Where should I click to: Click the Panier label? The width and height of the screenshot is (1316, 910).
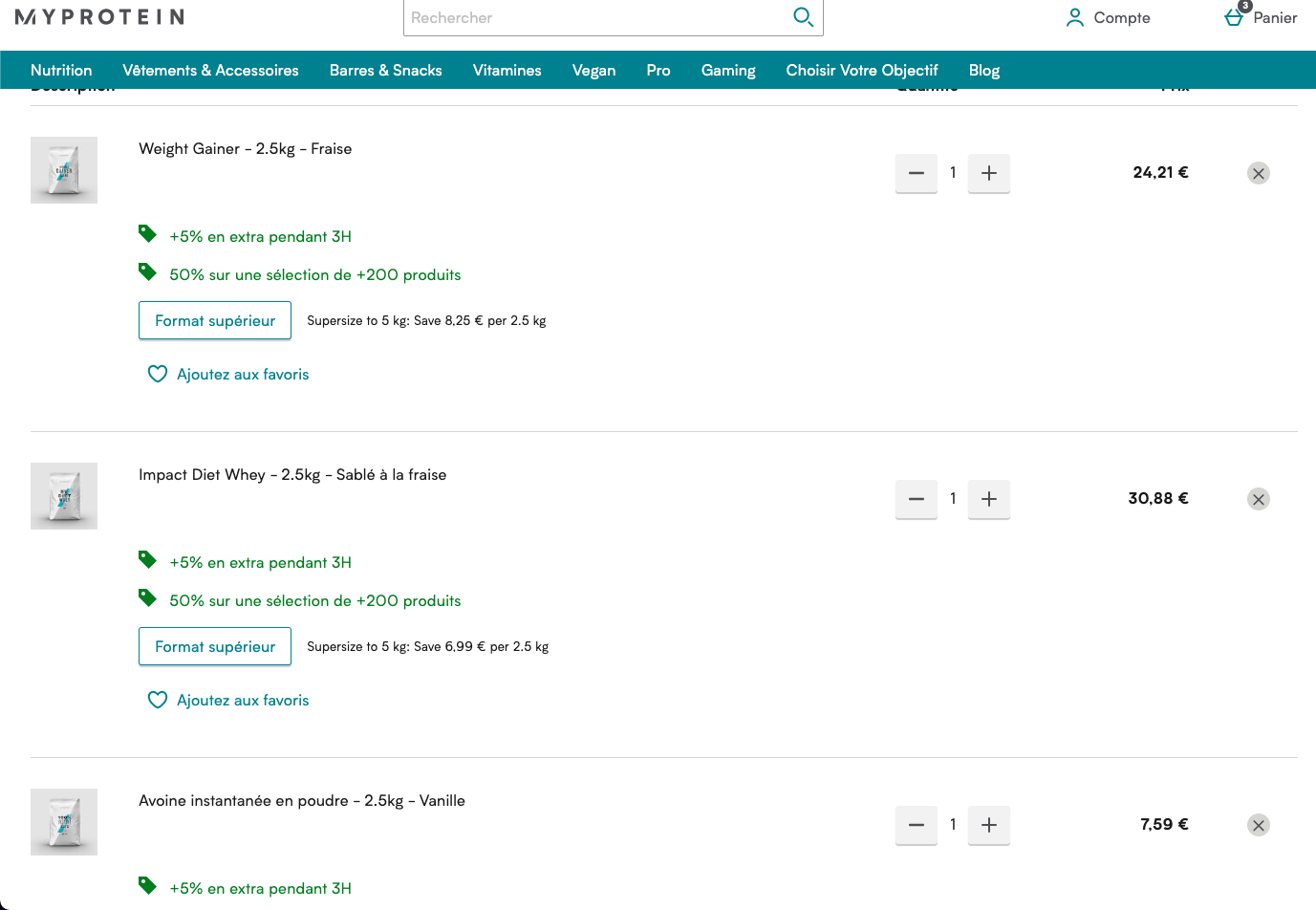pyautogui.click(x=1275, y=17)
